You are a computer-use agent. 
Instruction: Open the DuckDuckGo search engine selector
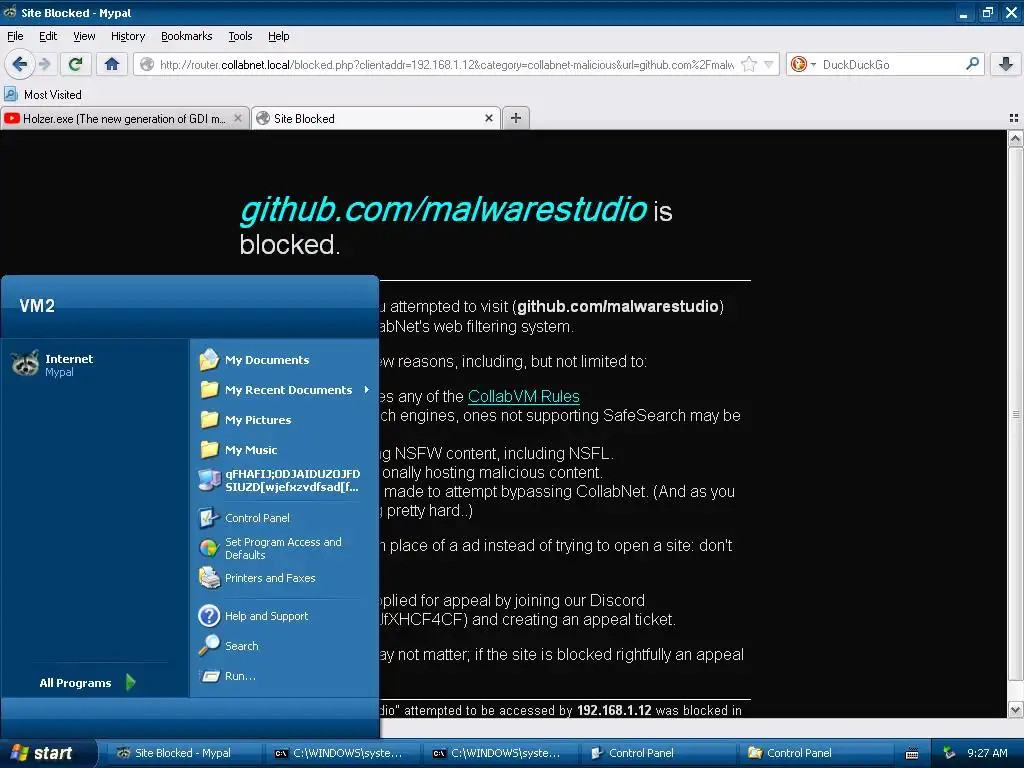803,64
